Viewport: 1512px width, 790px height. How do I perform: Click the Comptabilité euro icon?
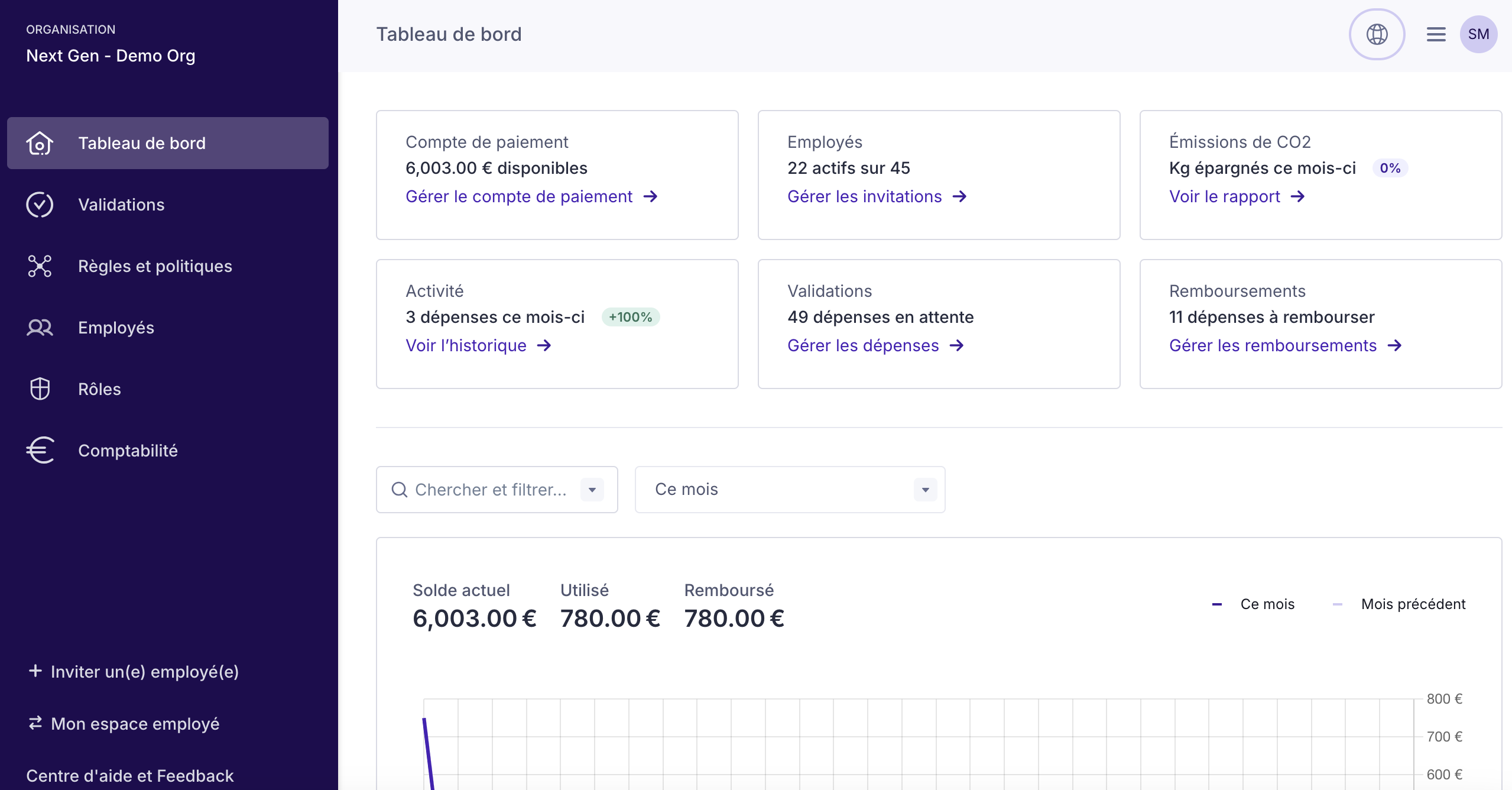coord(40,451)
